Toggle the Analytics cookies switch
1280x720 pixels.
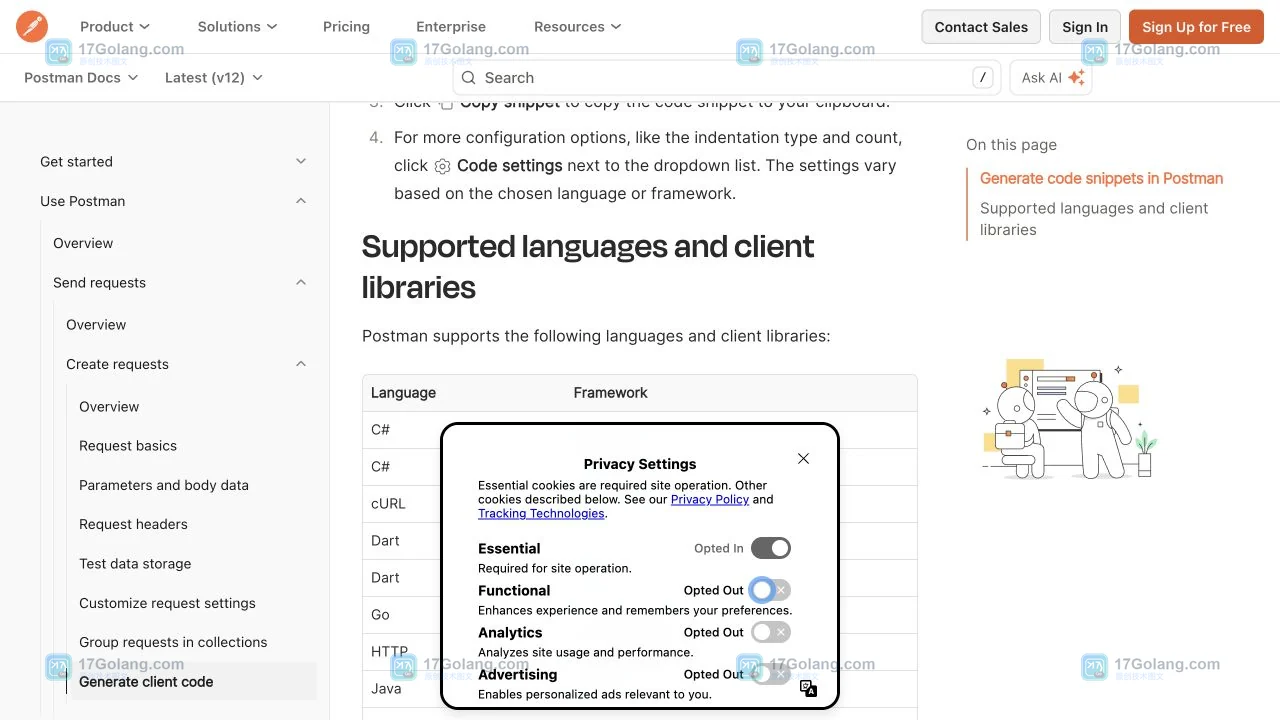click(x=771, y=632)
